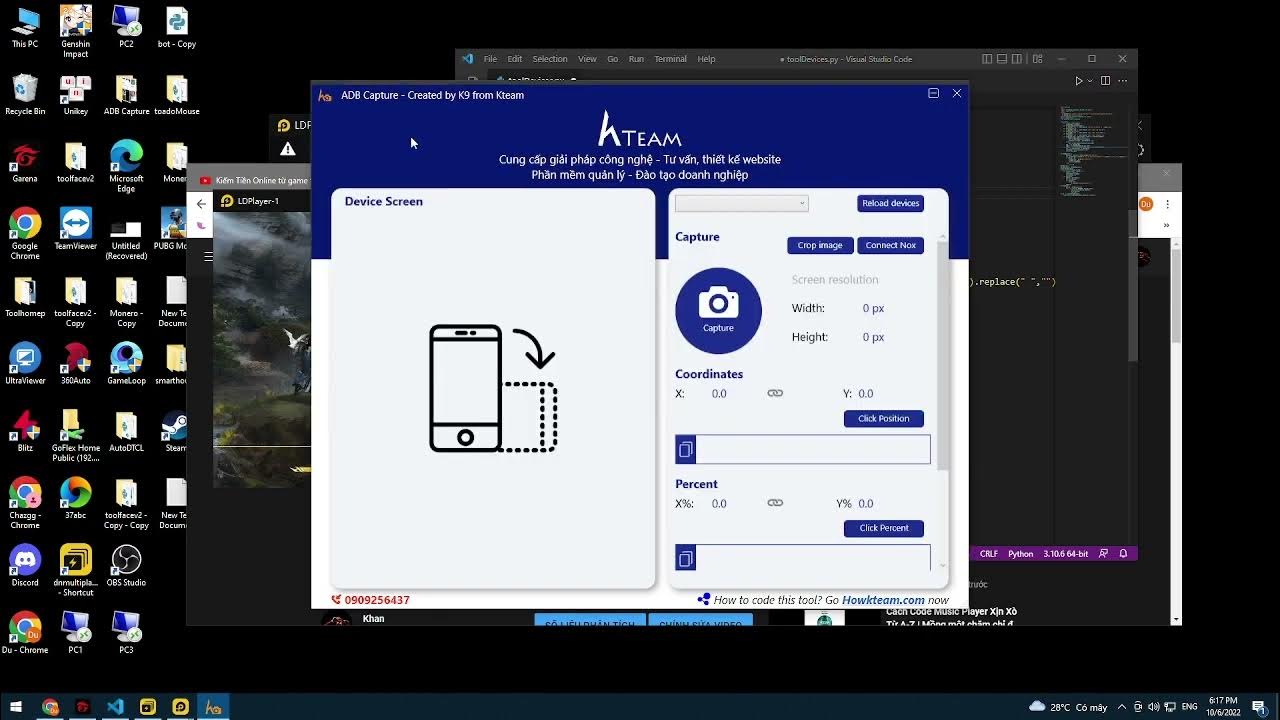Open the weather widget 28°C in taskbar

point(1068,707)
